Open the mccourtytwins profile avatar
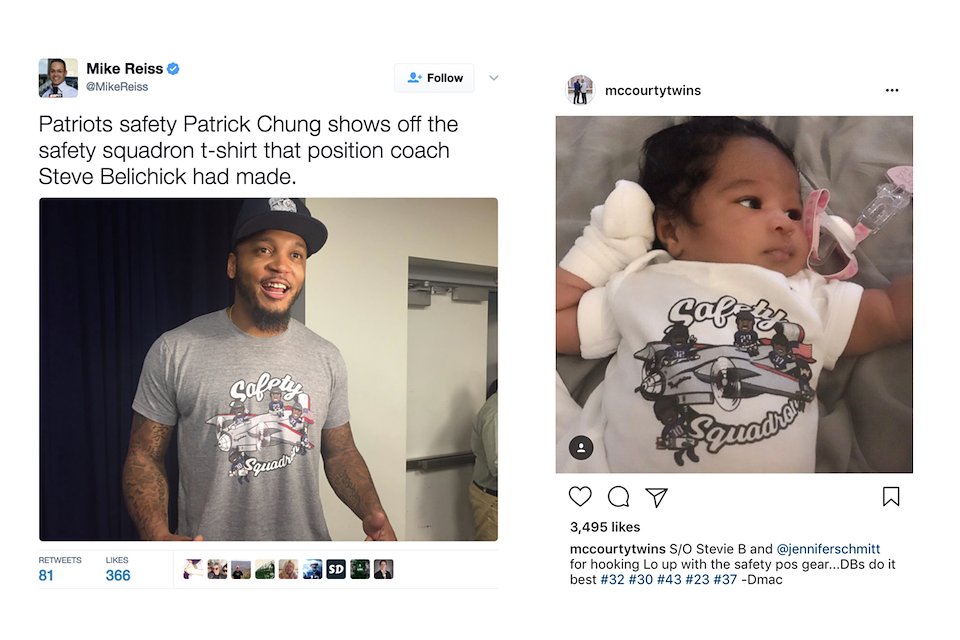 pyautogui.click(x=580, y=90)
